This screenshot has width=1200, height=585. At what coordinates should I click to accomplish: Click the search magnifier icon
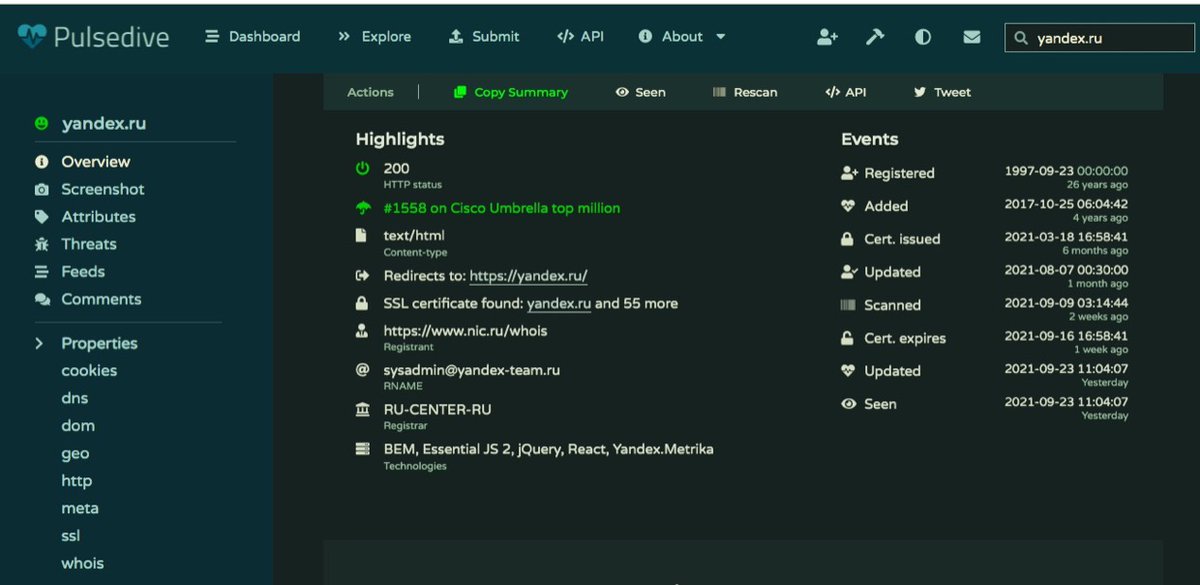point(1021,39)
